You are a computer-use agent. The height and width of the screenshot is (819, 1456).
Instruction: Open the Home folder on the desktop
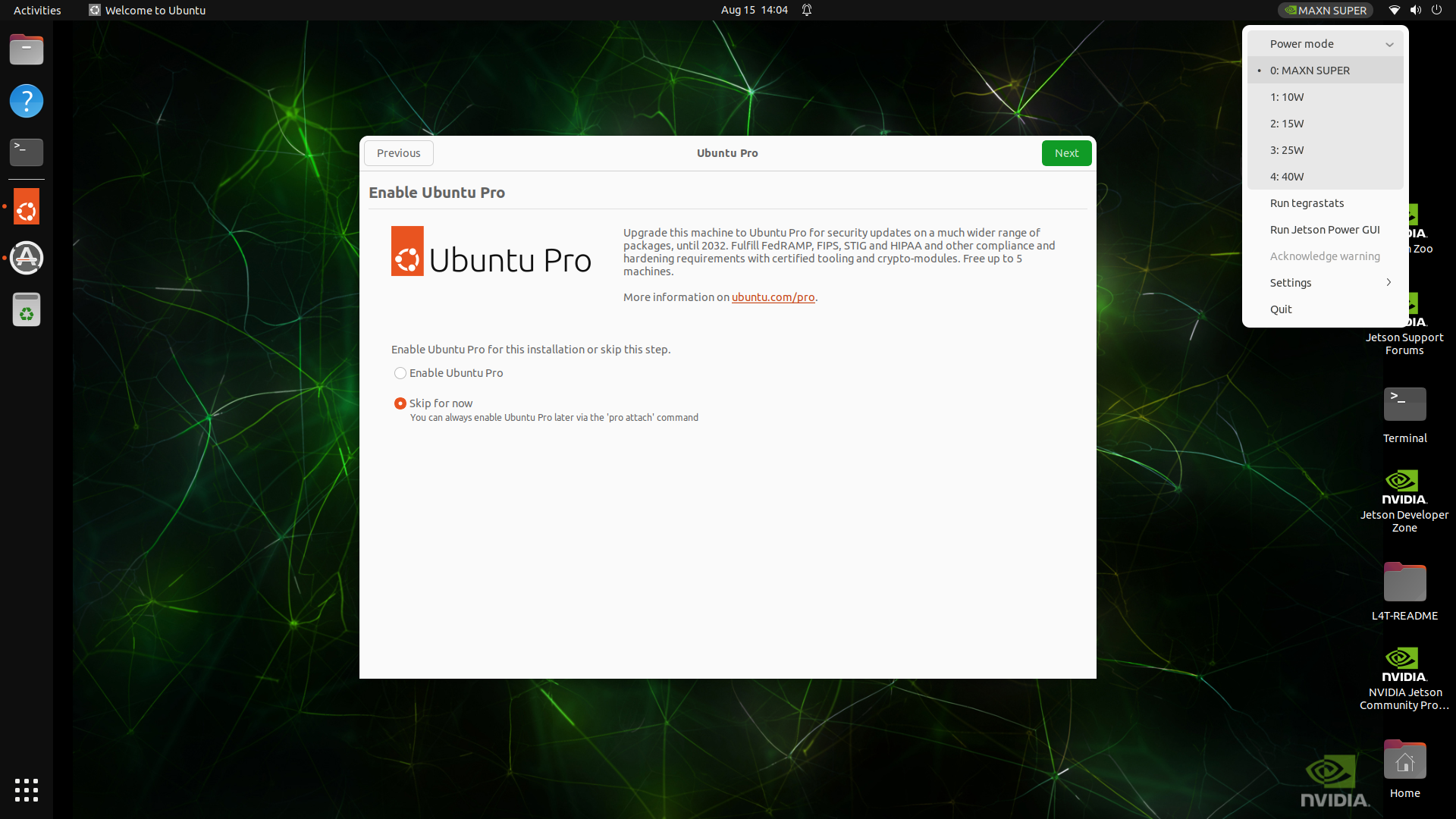click(1404, 761)
